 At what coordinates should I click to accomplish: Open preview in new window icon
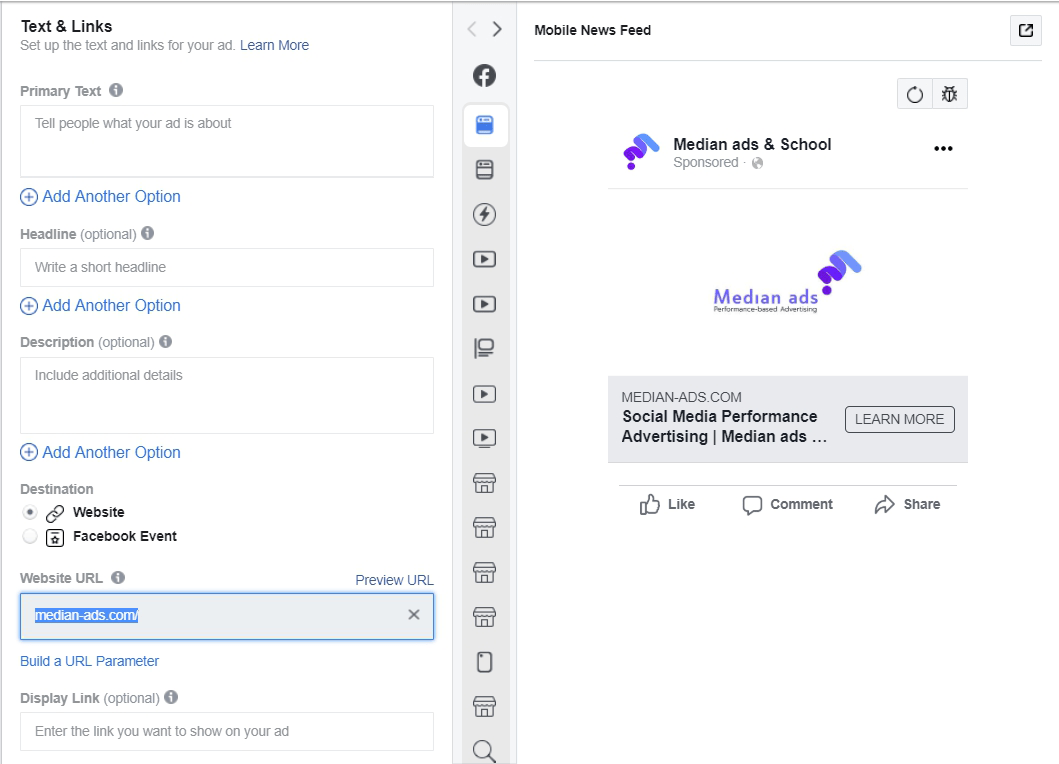[x=1026, y=30]
